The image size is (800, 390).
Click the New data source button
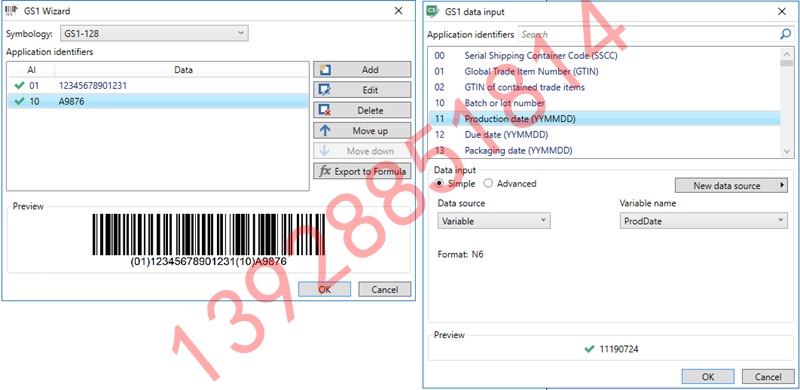click(731, 186)
